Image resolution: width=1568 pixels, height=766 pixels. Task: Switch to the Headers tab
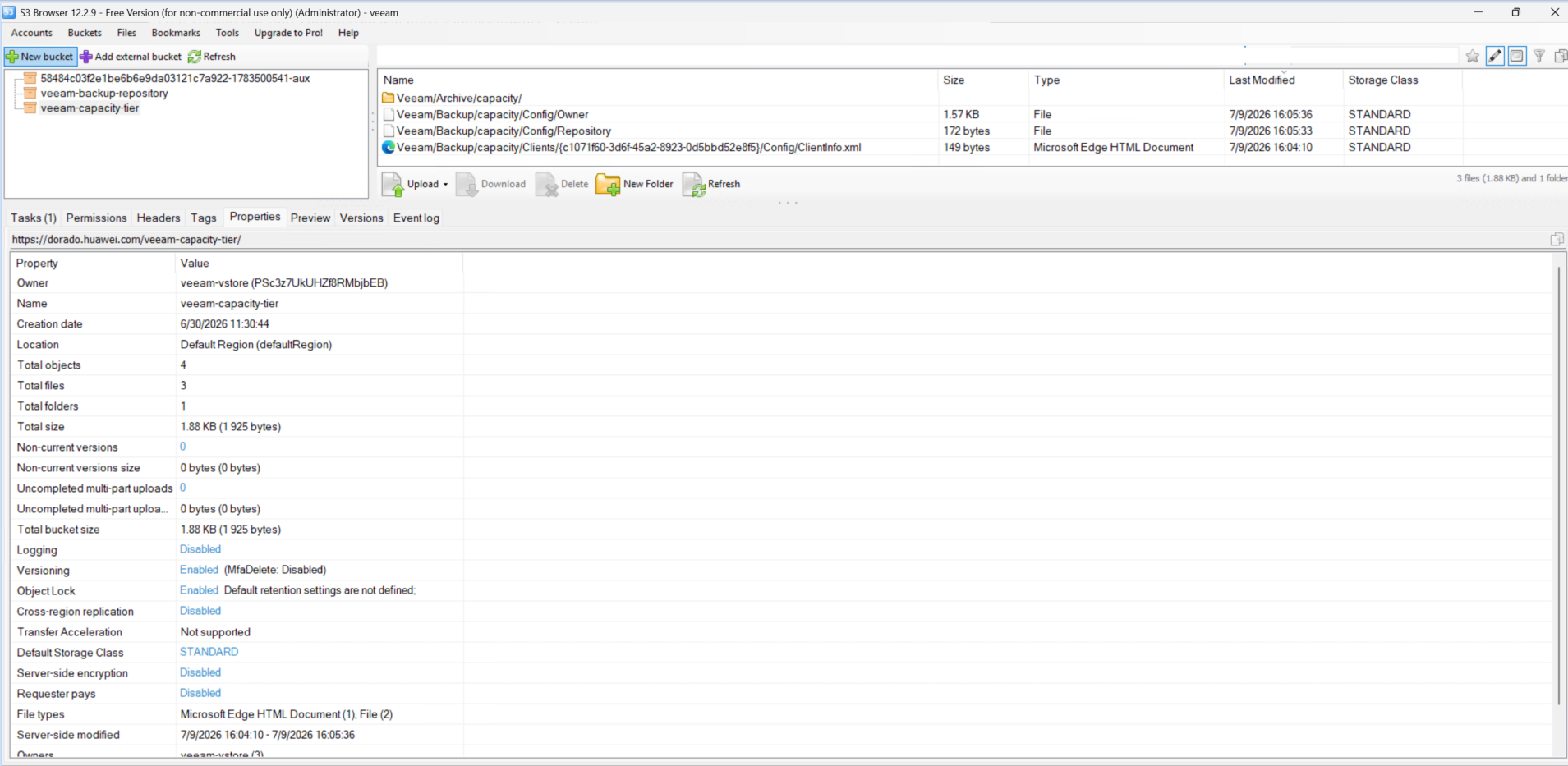(x=159, y=218)
